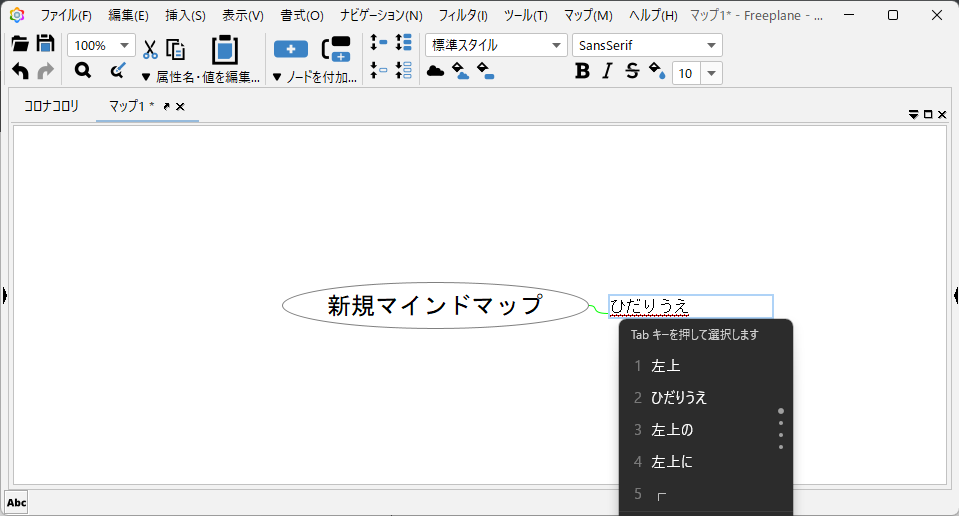Maximize the map panel

pyautogui.click(x=928, y=114)
